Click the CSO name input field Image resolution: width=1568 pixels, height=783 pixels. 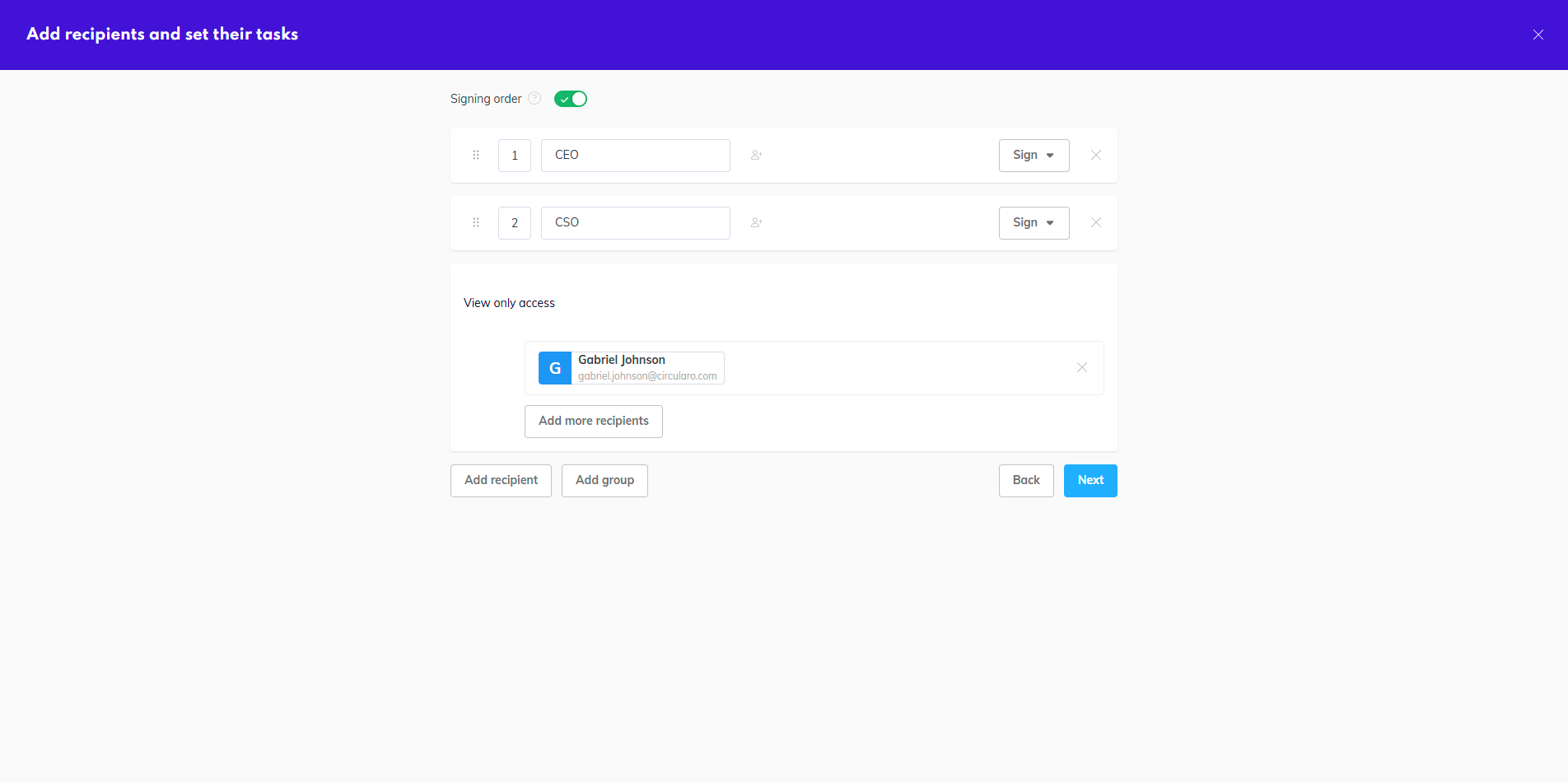pyautogui.click(x=635, y=223)
